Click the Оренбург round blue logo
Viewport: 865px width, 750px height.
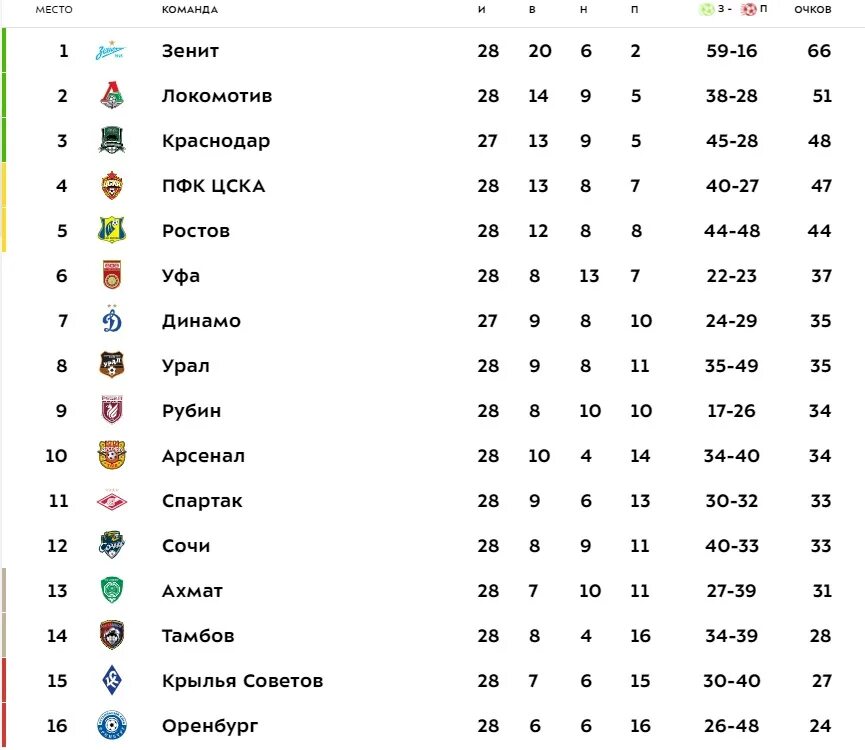coord(112,725)
